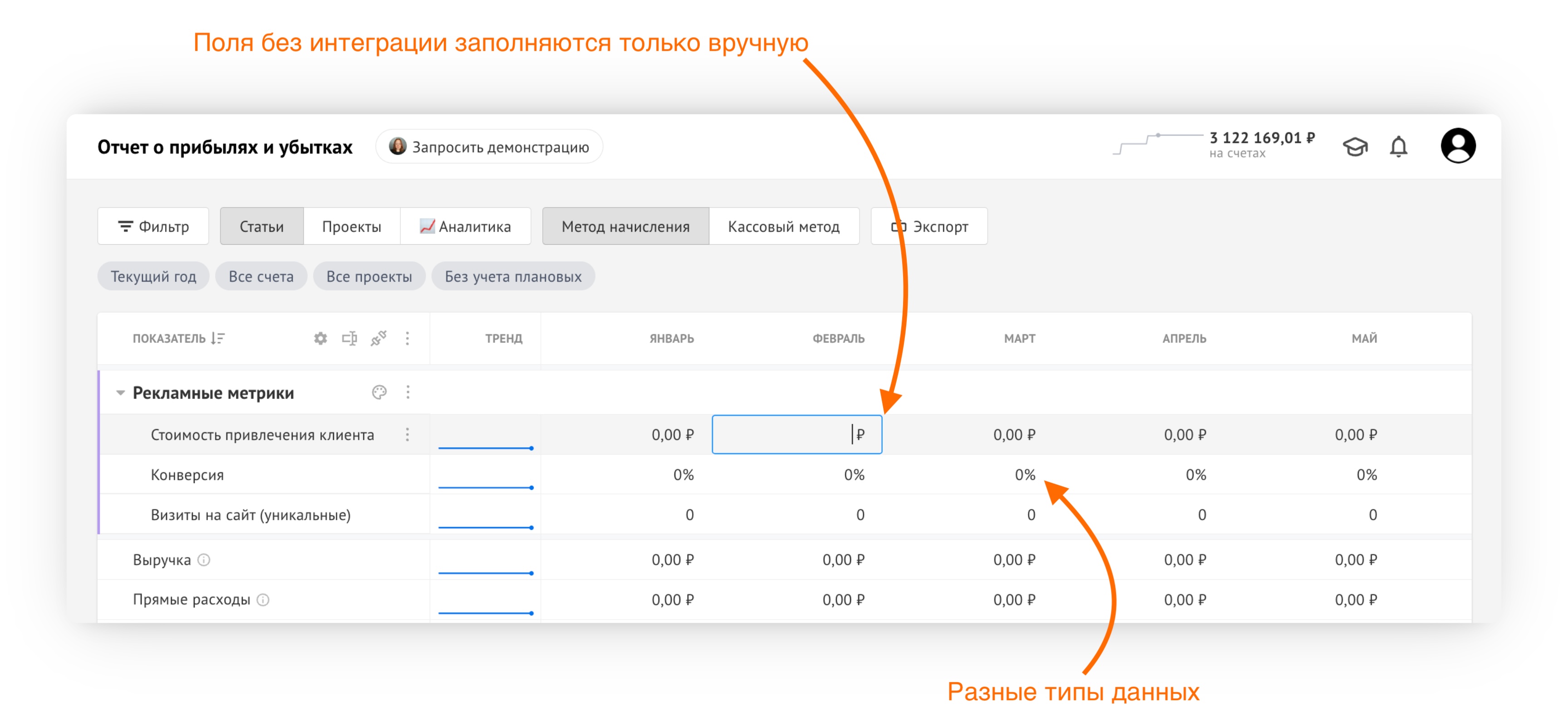Click the Экспорт button
Viewport: 1568px width, 728px height.
(929, 226)
